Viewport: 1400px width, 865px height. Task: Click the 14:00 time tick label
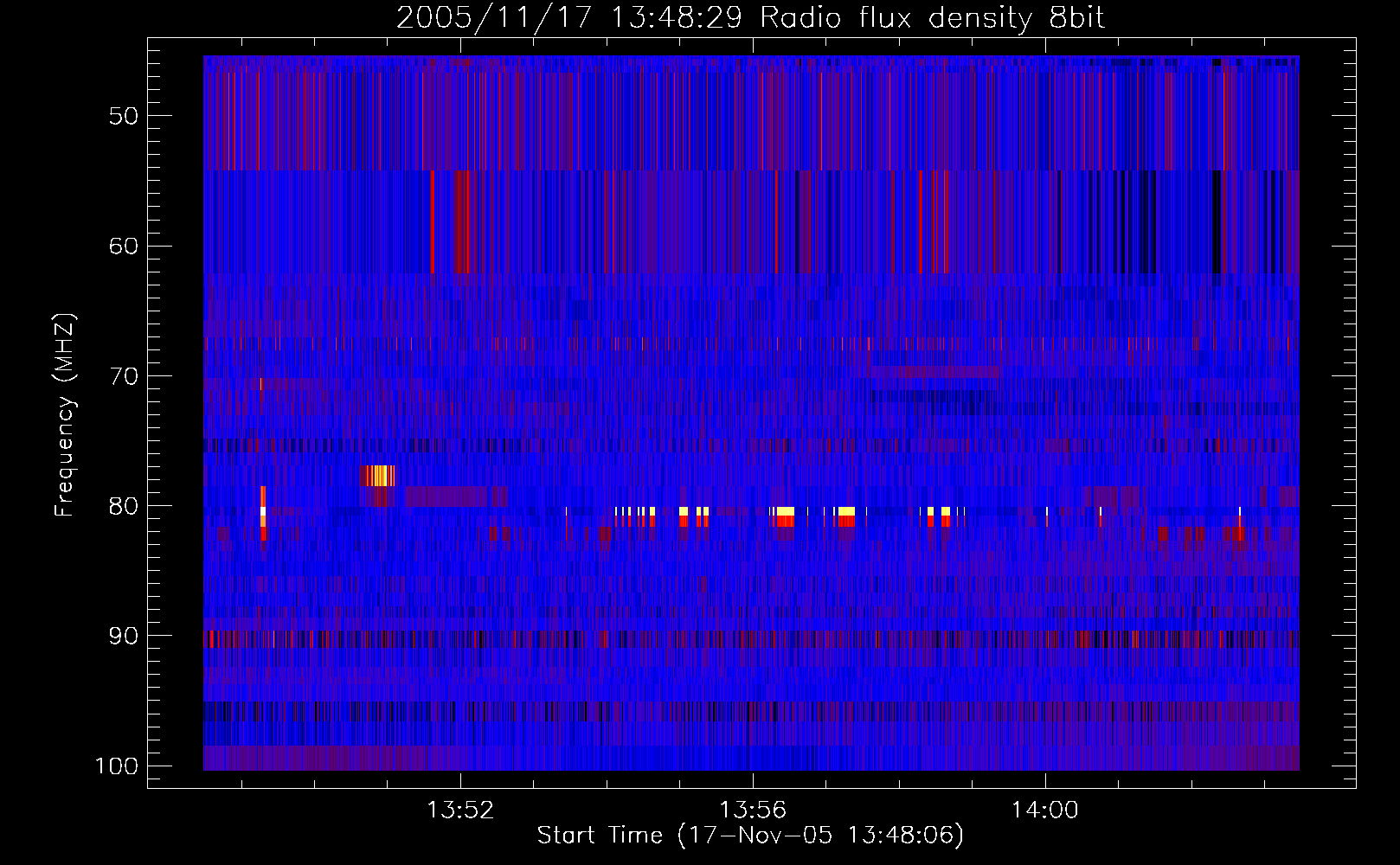1045,811
